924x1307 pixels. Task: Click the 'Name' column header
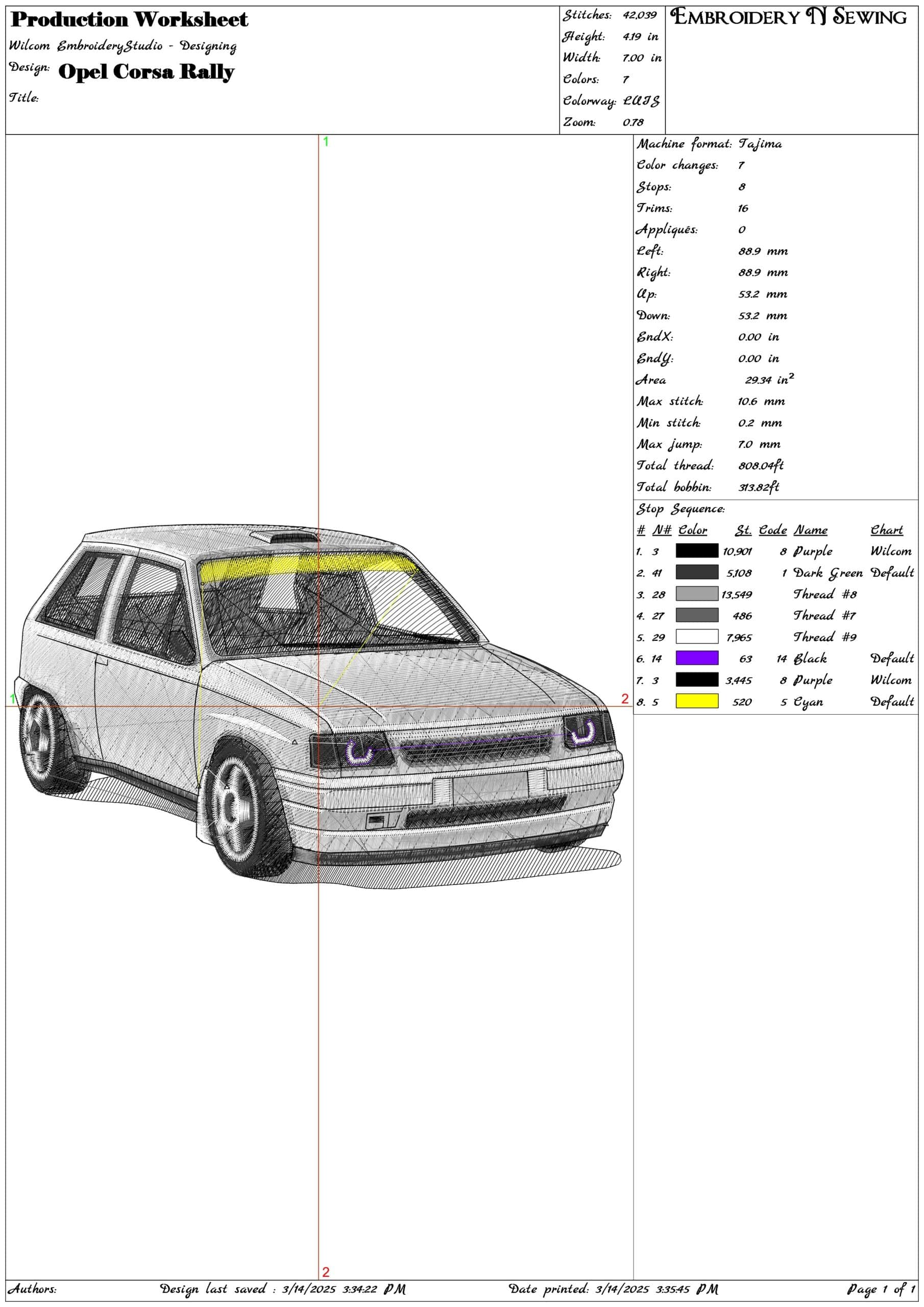click(x=811, y=530)
